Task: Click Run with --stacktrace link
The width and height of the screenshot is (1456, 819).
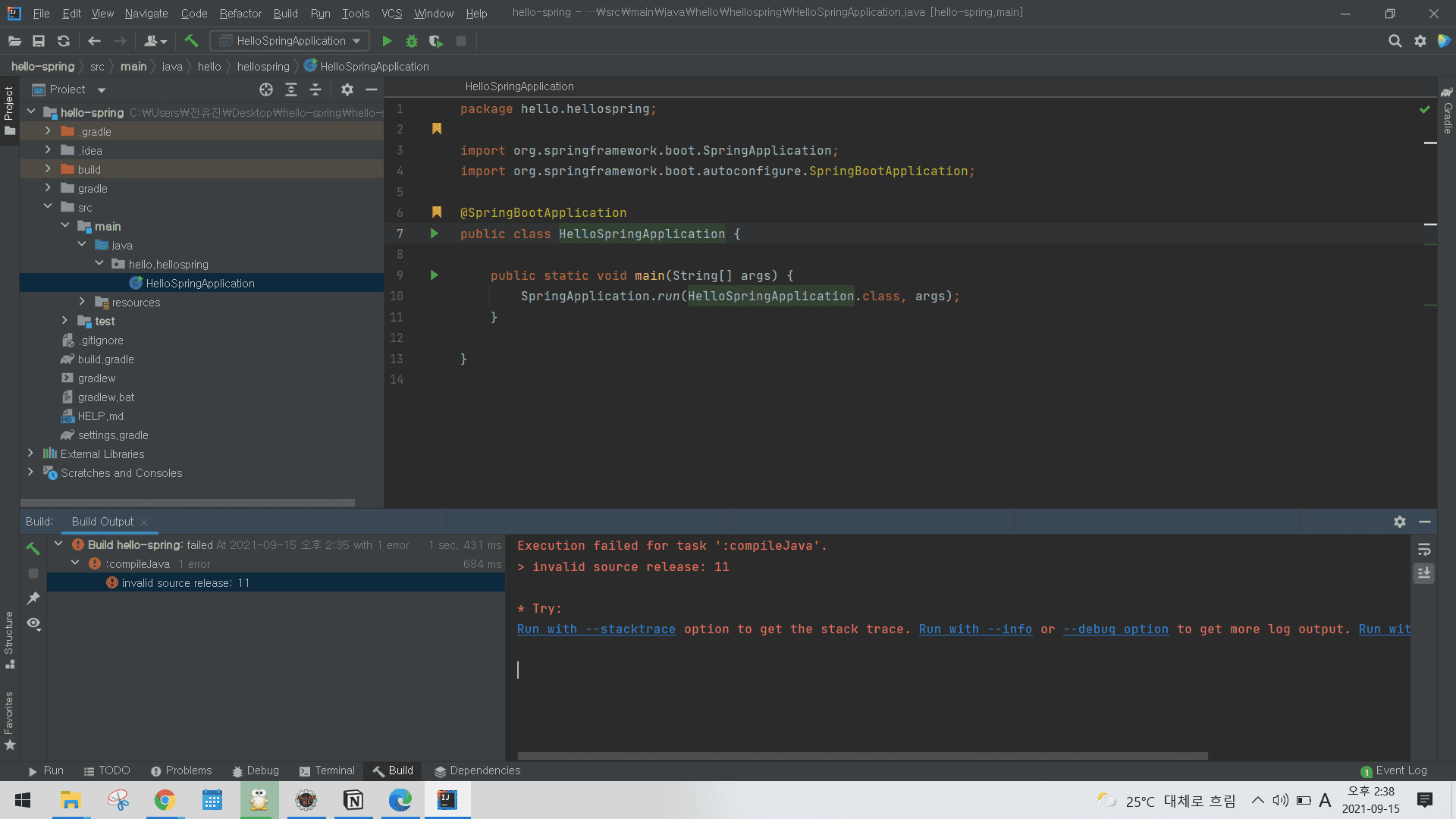Action: [596, 629]
